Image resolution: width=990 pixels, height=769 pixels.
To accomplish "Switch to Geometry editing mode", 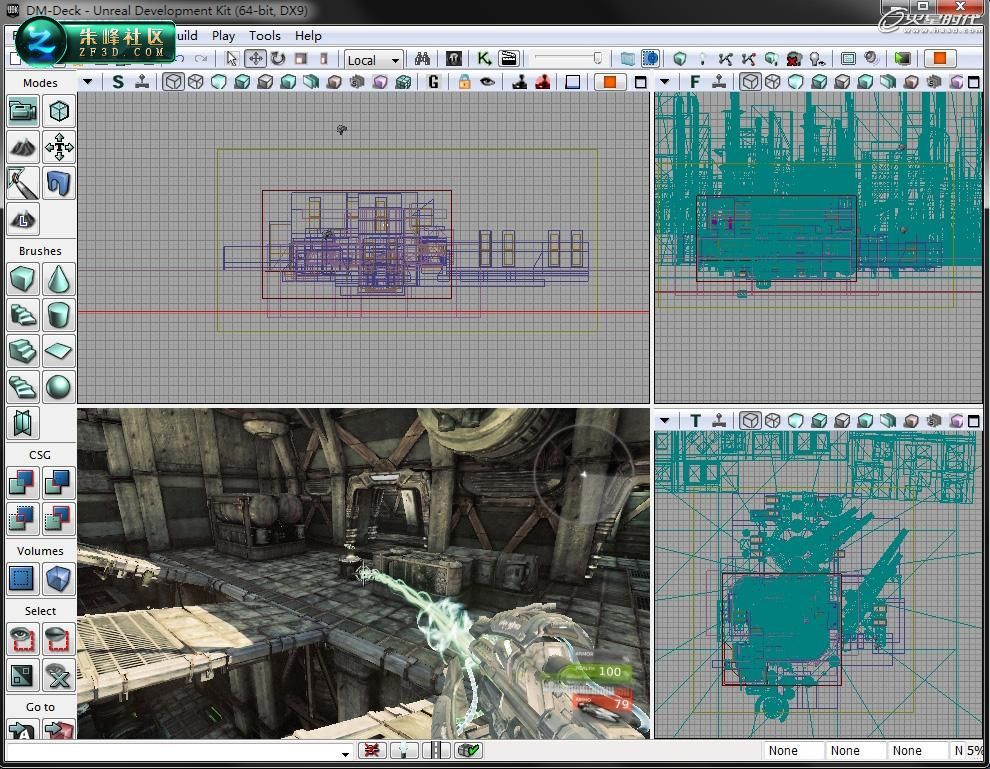I will [59, 112].
